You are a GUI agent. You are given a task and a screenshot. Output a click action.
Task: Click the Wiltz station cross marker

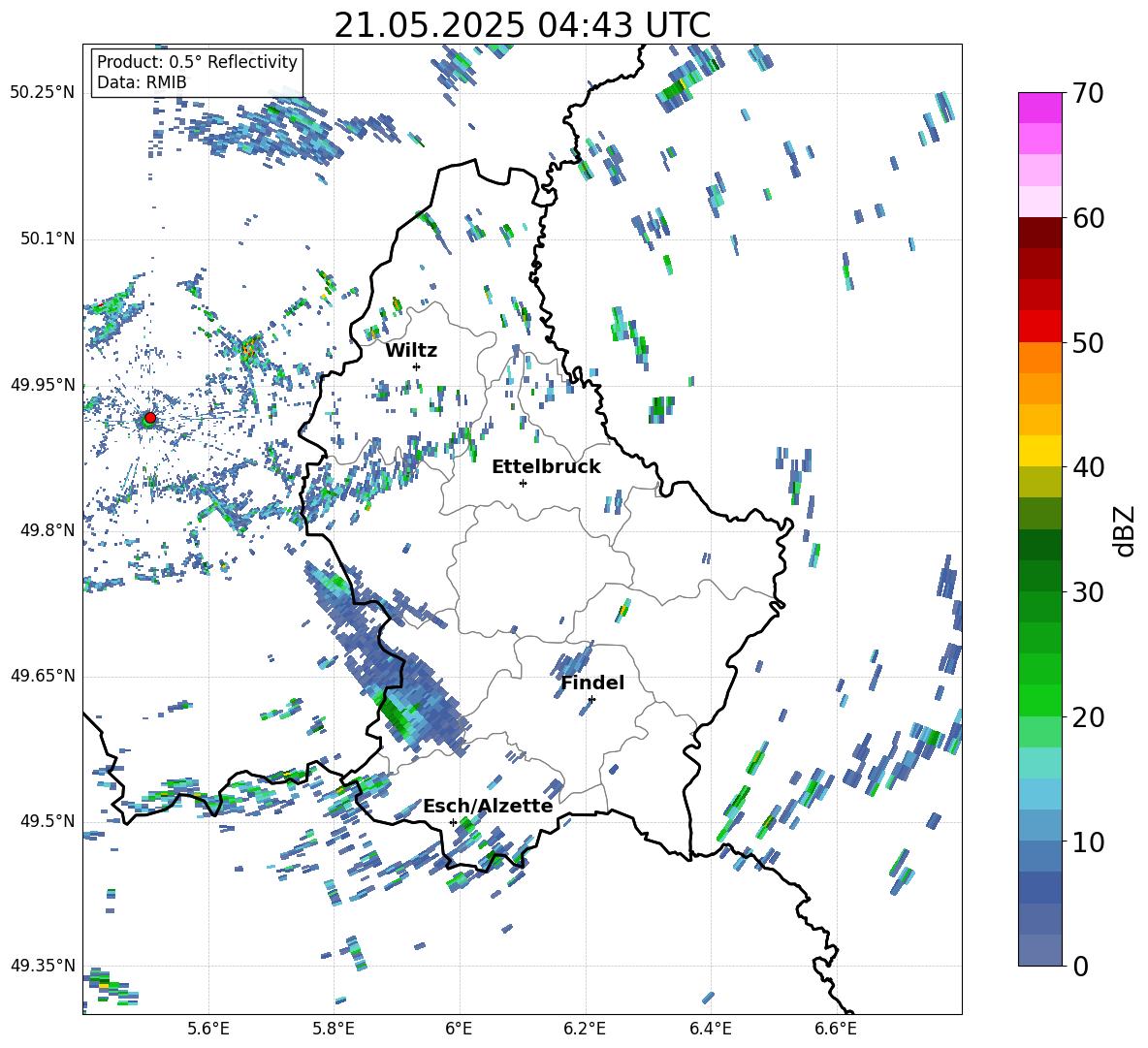(417, 366)
